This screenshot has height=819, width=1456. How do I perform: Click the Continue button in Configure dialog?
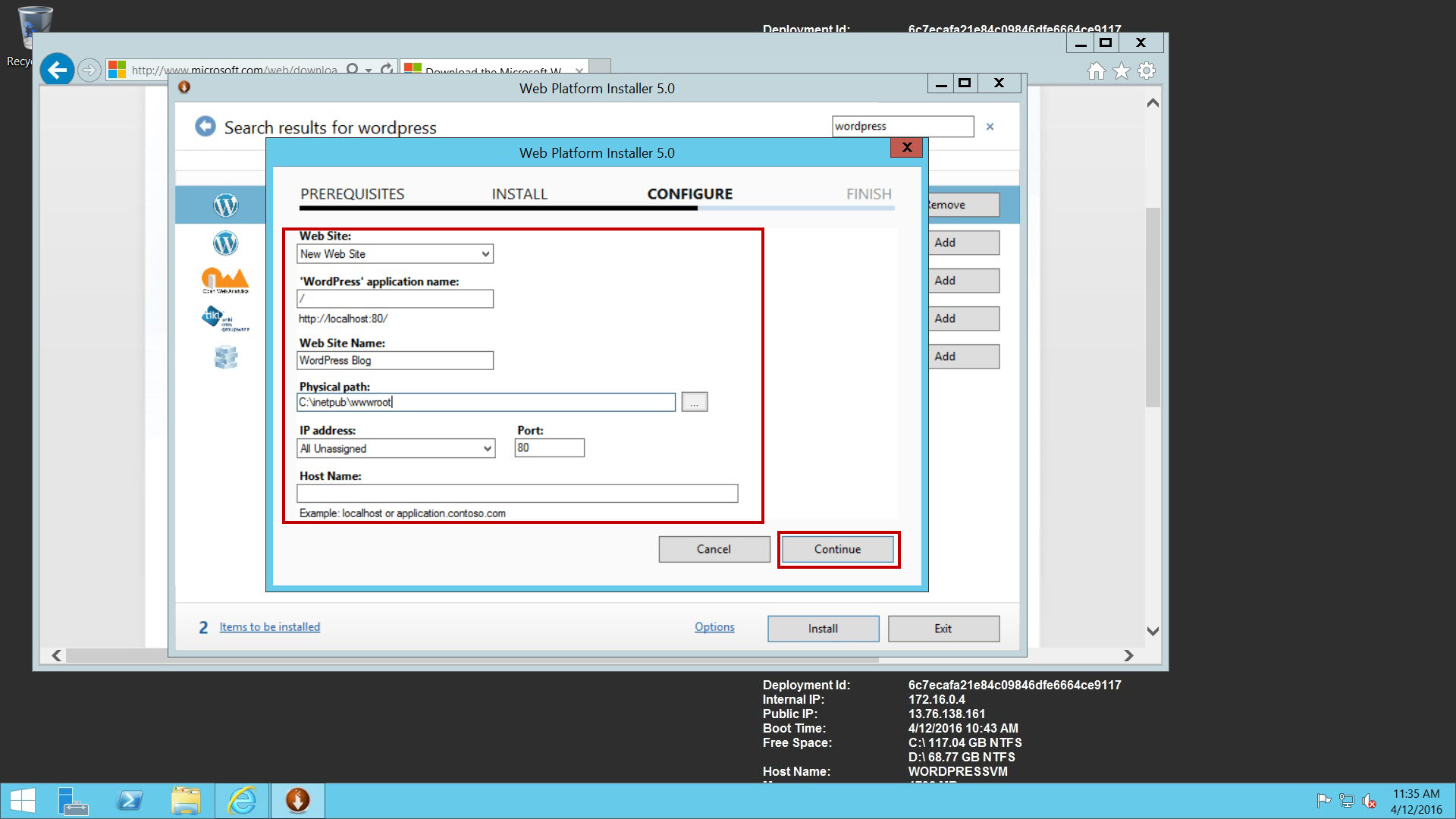[x=837, y=549]
